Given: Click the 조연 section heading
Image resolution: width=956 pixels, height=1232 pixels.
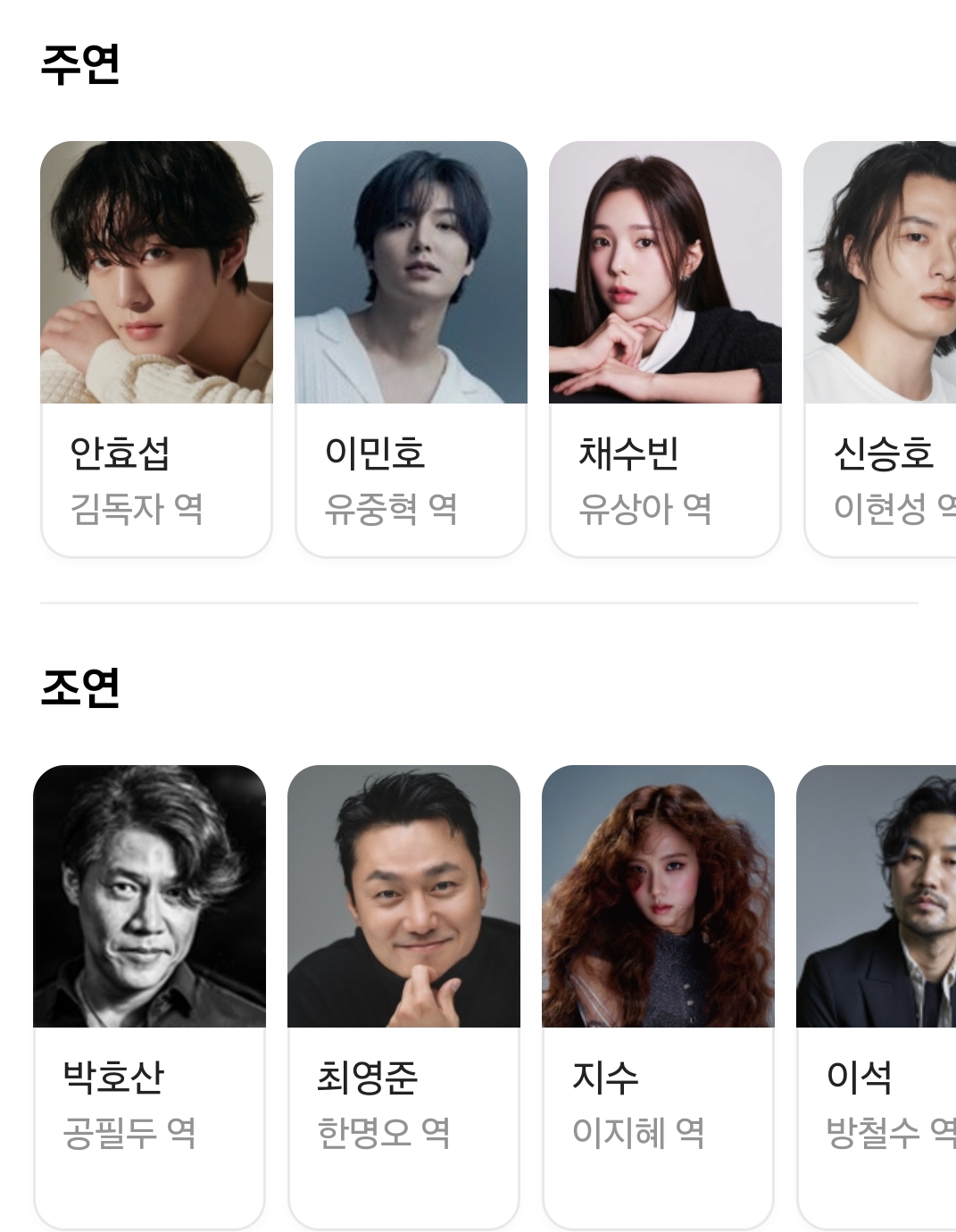Looking at the screenshot, I should 80,687.
